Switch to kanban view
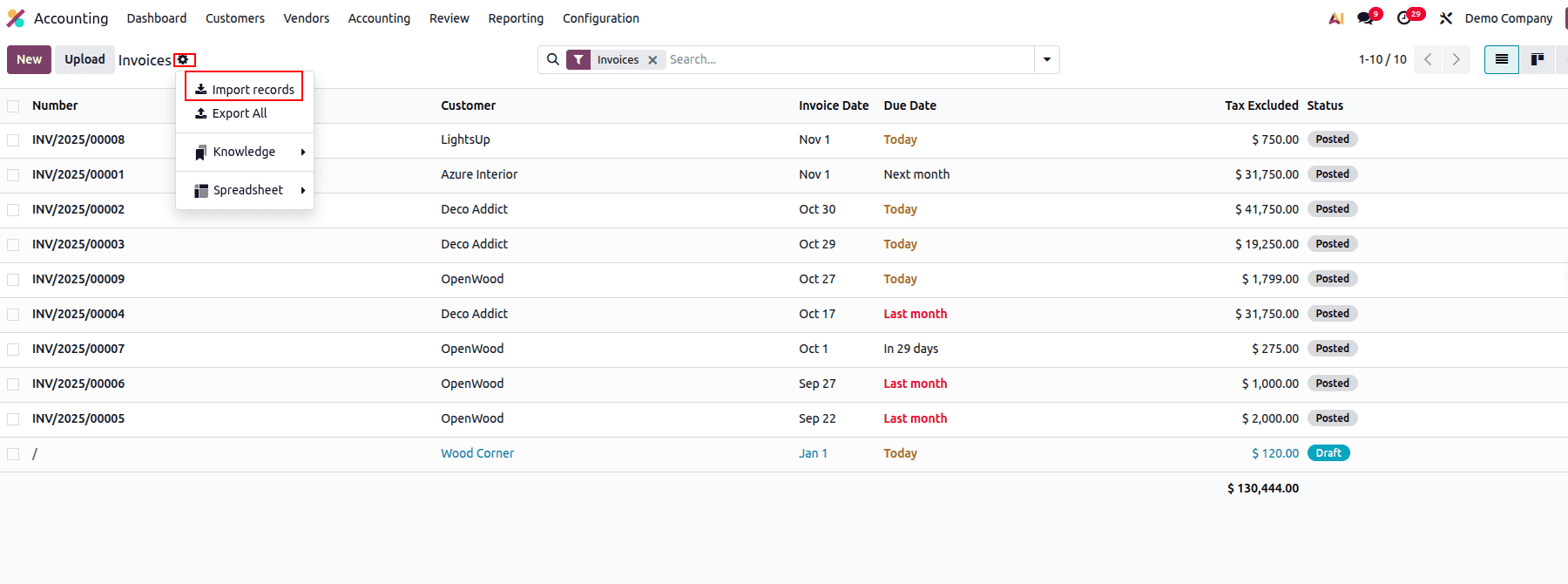1568x584 pixels. (x=1538, y=59)
